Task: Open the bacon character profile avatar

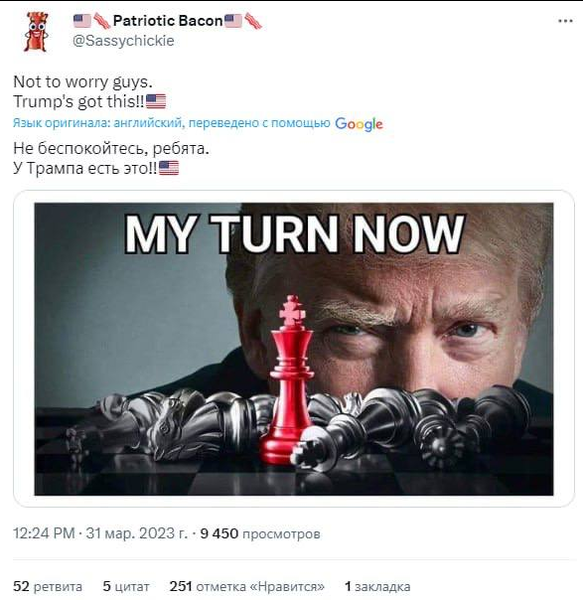Action: coord(36,31)
